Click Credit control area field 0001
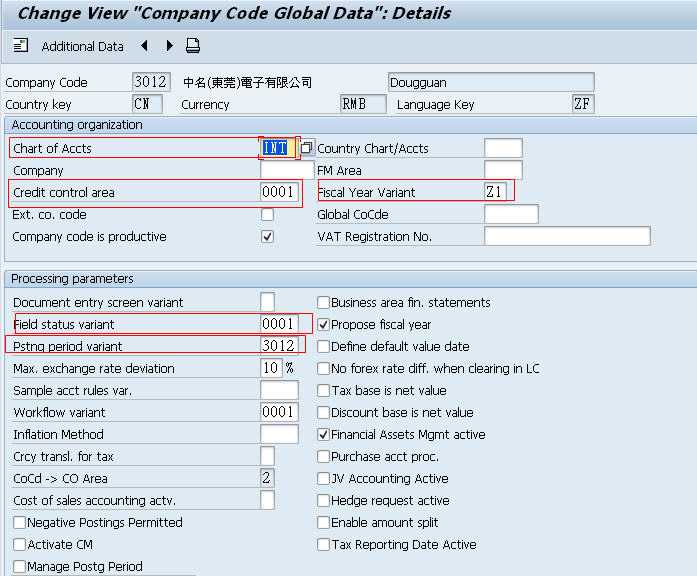The image size is (697, 576). 279,192
